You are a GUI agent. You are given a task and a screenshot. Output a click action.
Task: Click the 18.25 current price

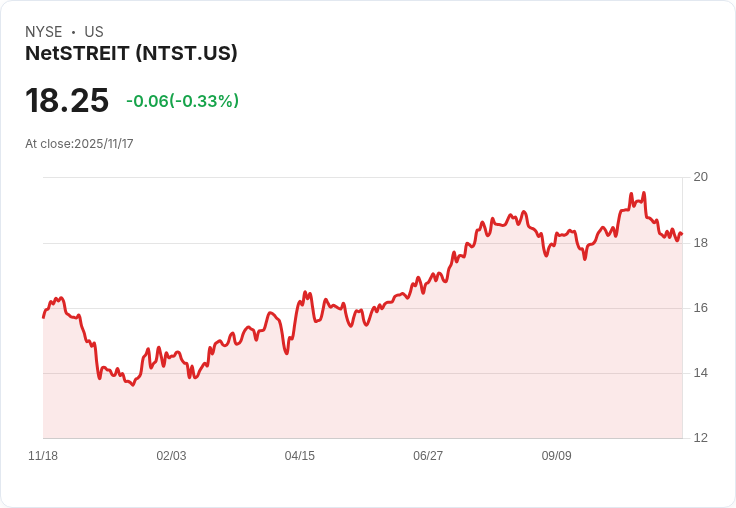(x=67, y=100)
